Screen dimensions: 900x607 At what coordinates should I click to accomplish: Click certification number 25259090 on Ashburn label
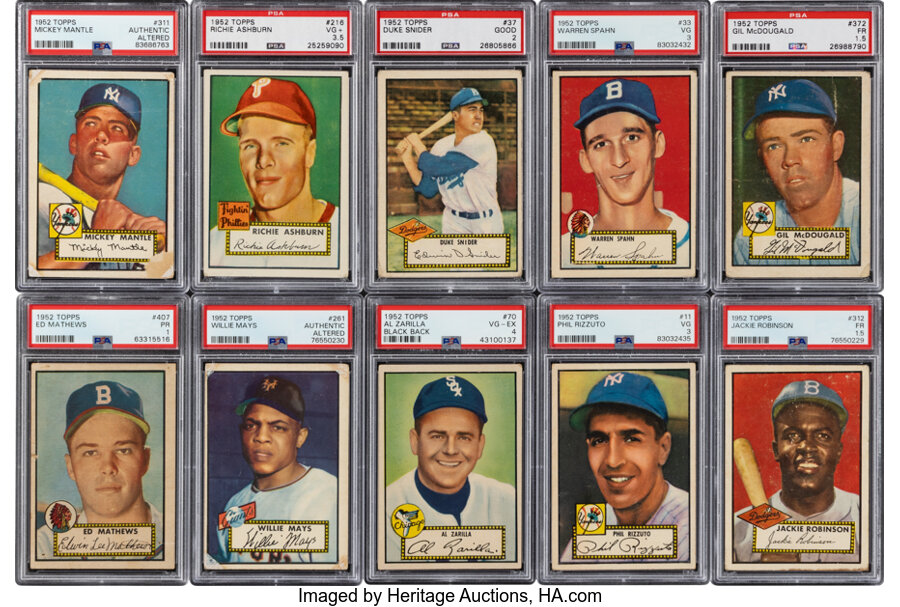[x=325, y=45]
